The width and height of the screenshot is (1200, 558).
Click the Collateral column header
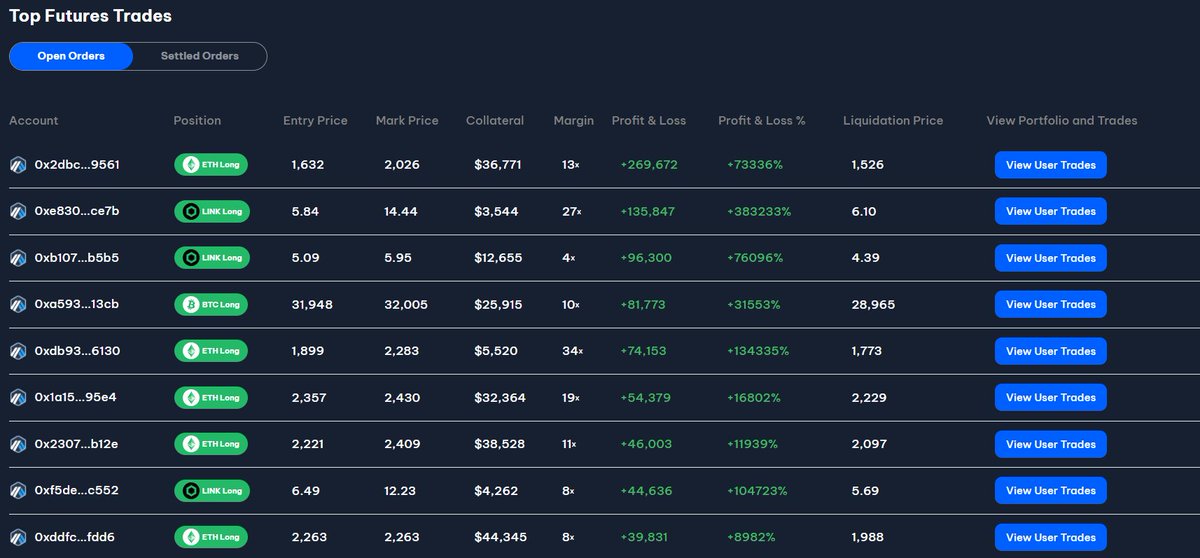click(x=495, y=120)
